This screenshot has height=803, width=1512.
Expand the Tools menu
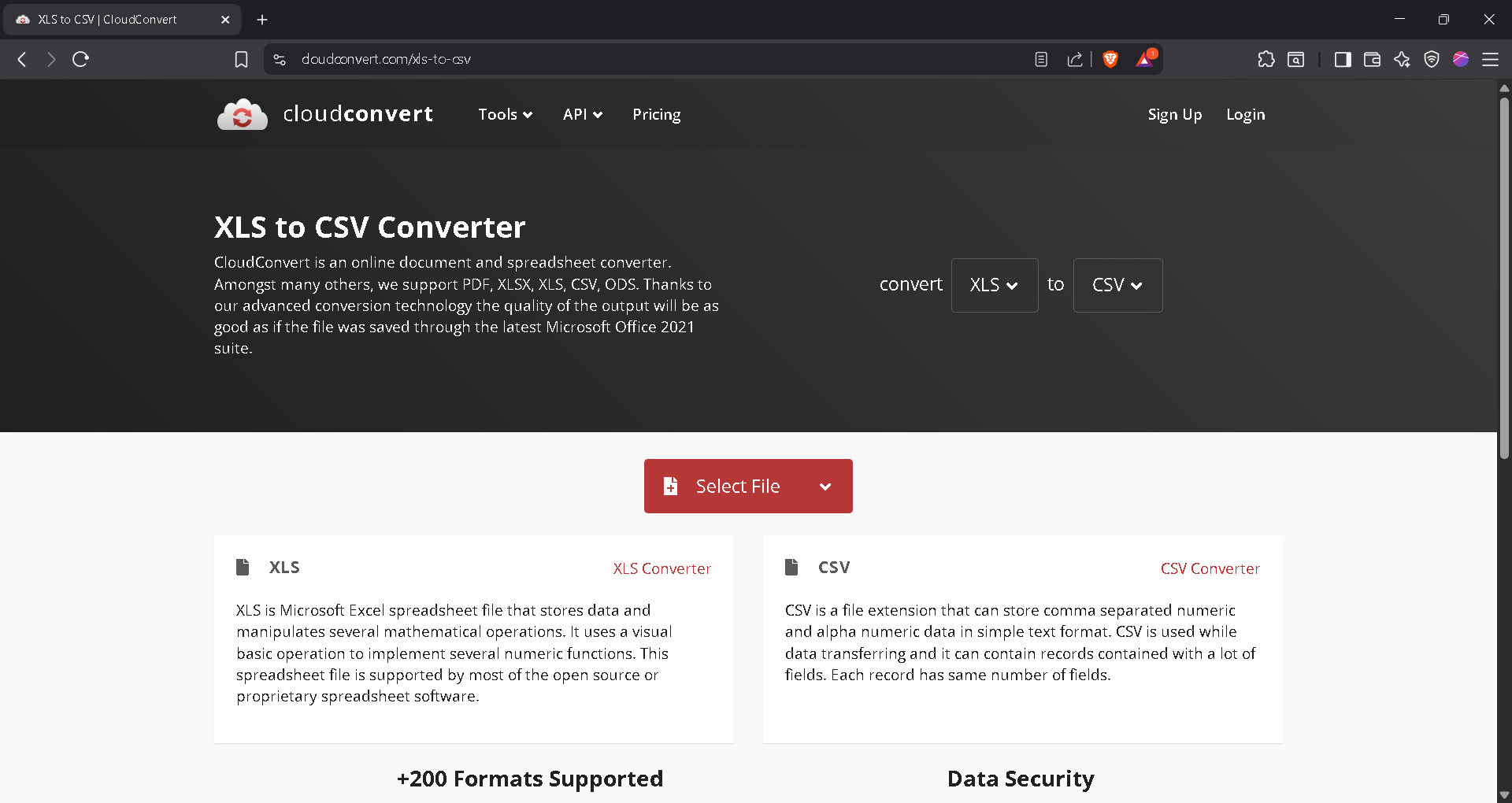pos(506,114)
